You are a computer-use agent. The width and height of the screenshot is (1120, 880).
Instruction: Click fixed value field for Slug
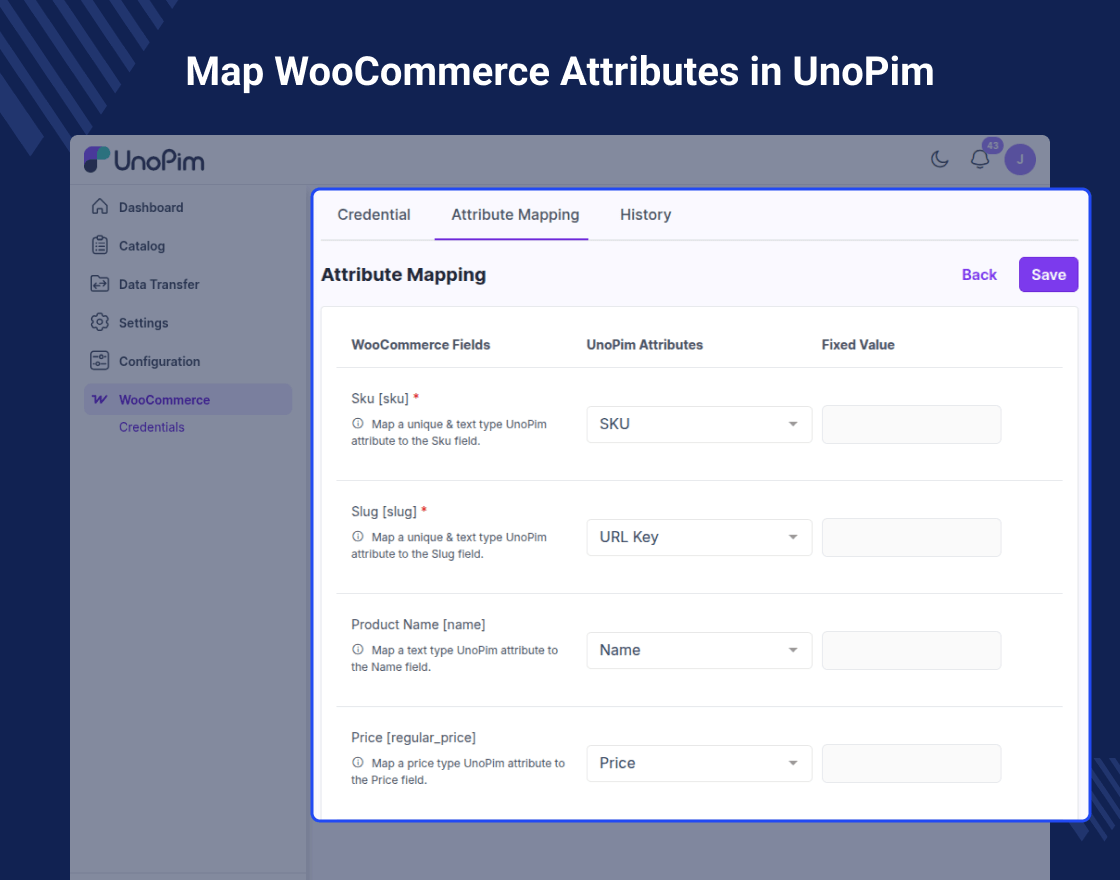pos(911,537)
